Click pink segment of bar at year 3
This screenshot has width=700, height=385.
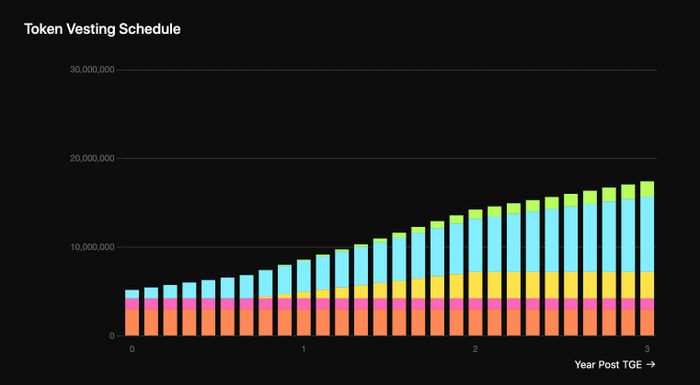click(647, 304)
